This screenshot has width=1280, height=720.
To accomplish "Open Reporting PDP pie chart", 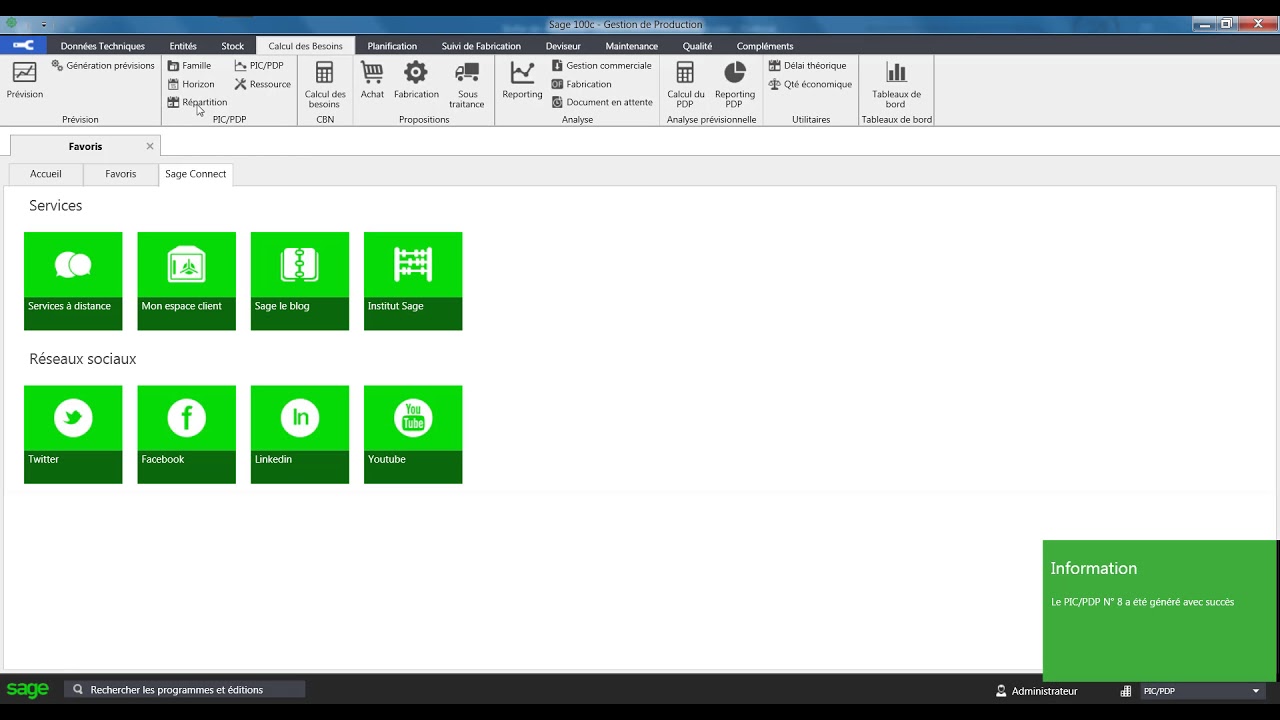I will [x=735, y=85].
